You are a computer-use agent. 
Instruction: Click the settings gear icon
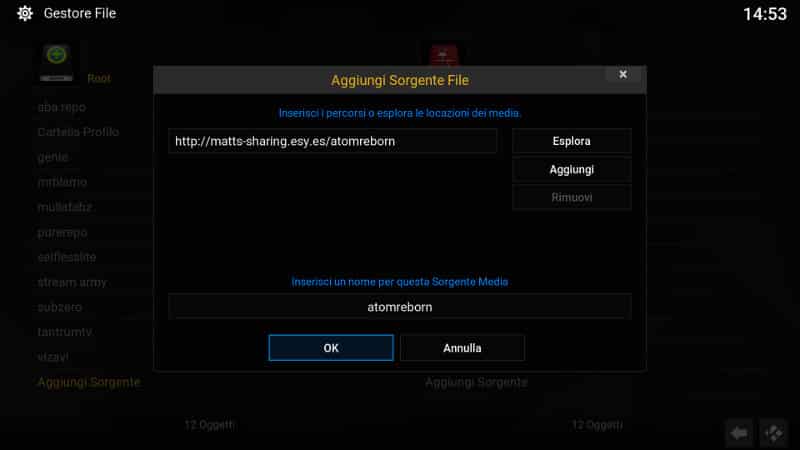pyautogui.click(x=24, y=13)
